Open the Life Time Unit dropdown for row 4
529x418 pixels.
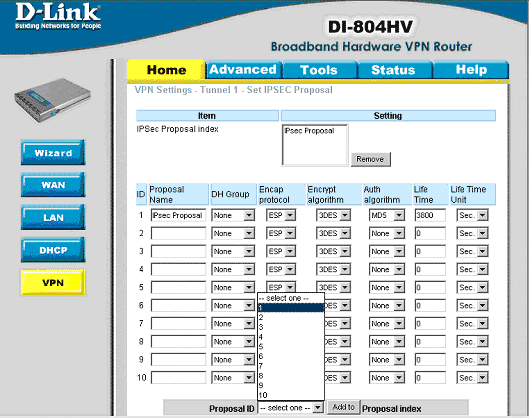point(472,270)
